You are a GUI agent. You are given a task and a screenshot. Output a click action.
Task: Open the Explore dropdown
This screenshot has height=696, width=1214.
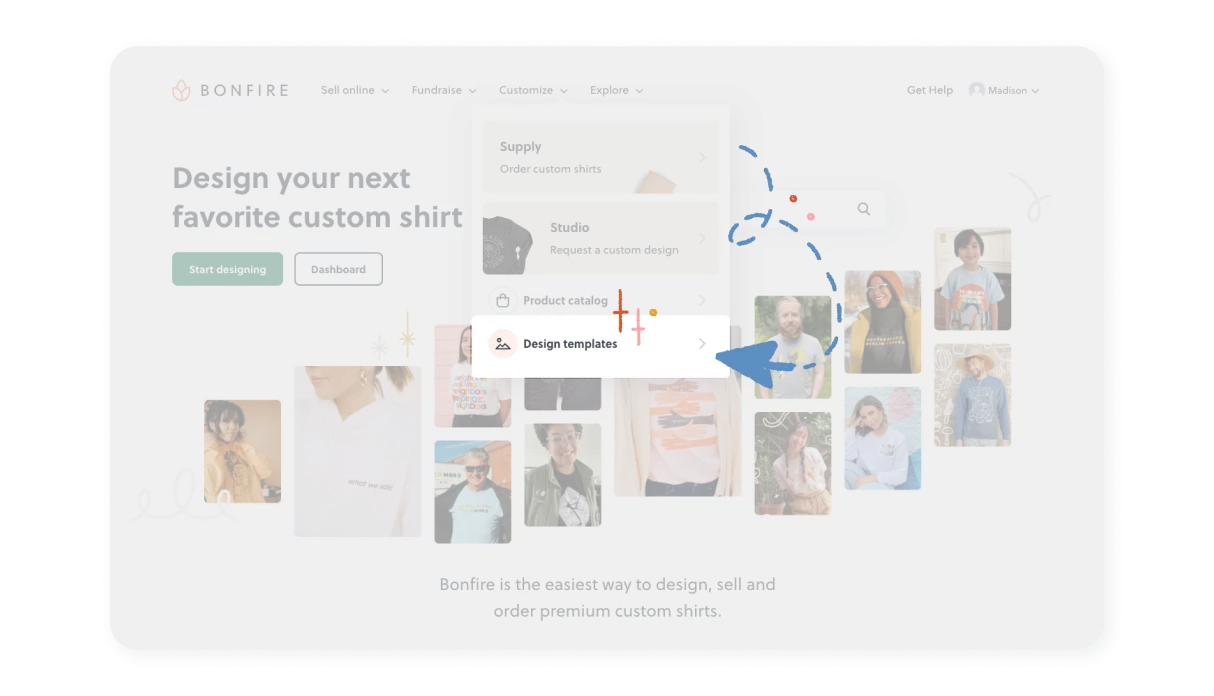(616, 90)
